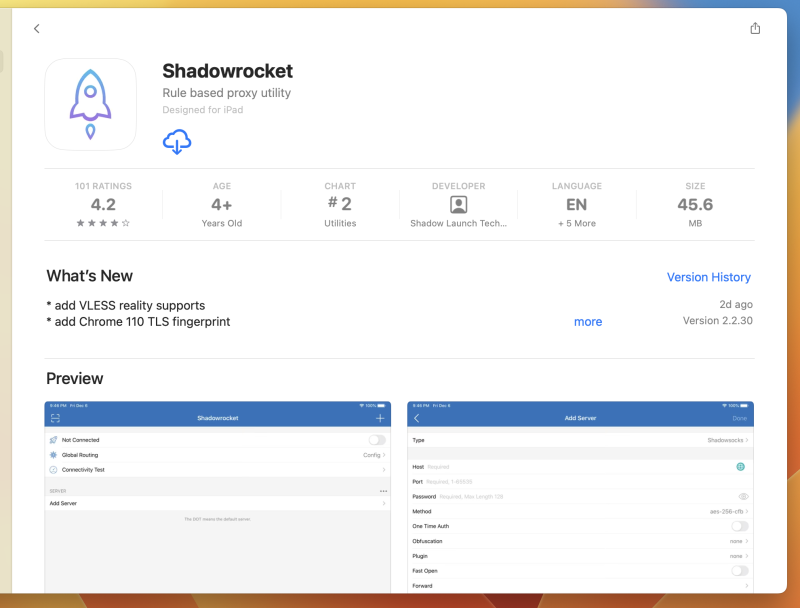Open the share menu icon
This screenshot has width=800, height=608.
pos(755,28)
